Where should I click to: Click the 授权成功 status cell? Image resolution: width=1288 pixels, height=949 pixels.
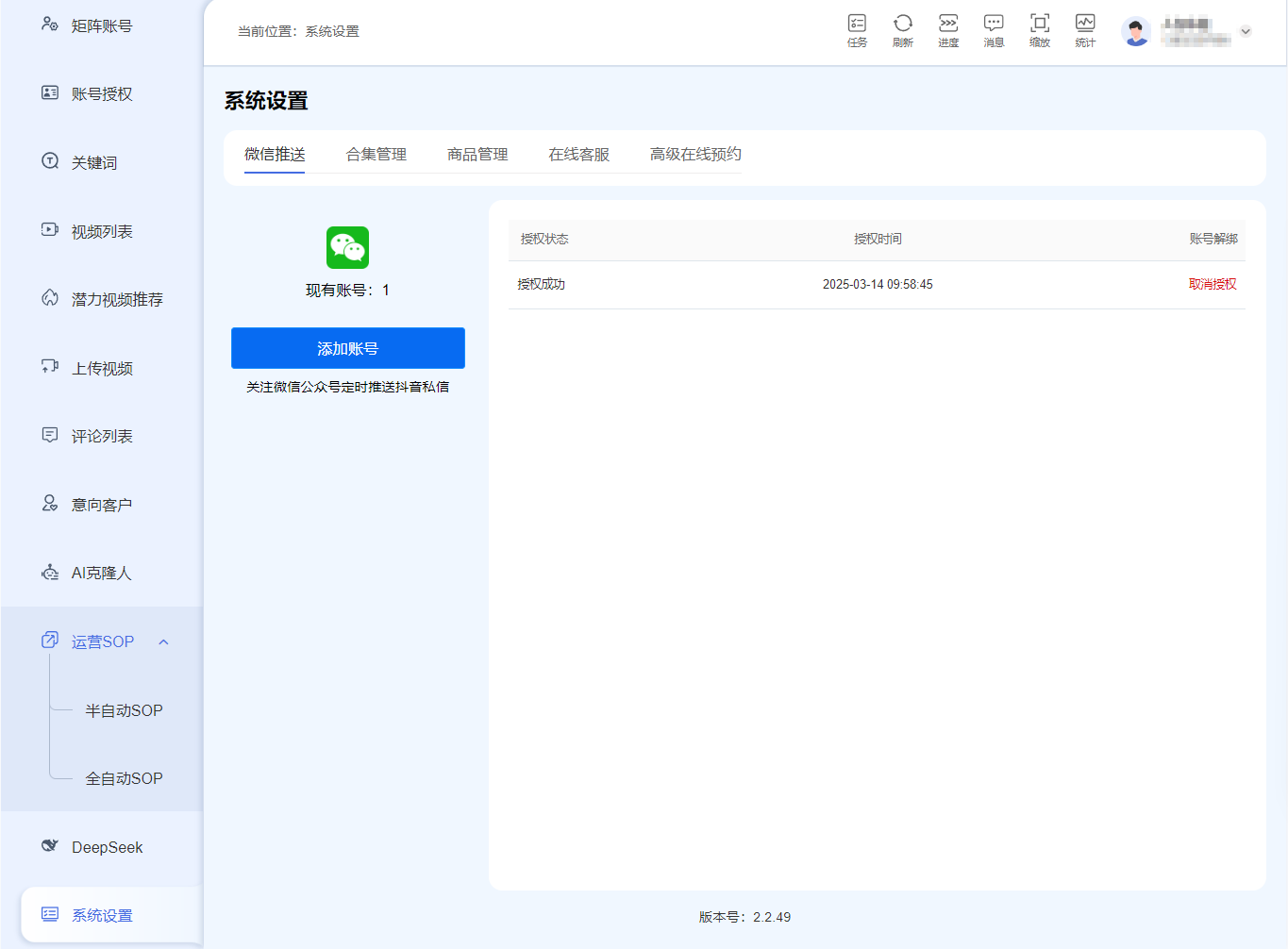[x=542, y=284]
